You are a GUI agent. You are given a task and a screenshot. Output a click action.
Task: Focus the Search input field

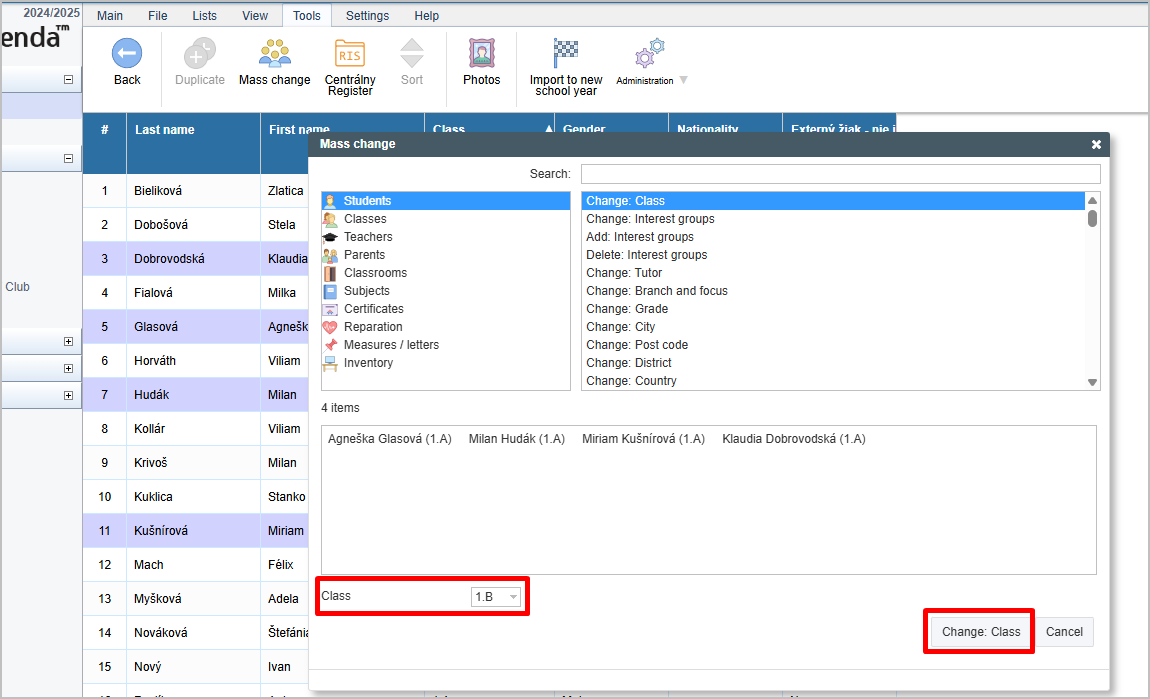840,174
